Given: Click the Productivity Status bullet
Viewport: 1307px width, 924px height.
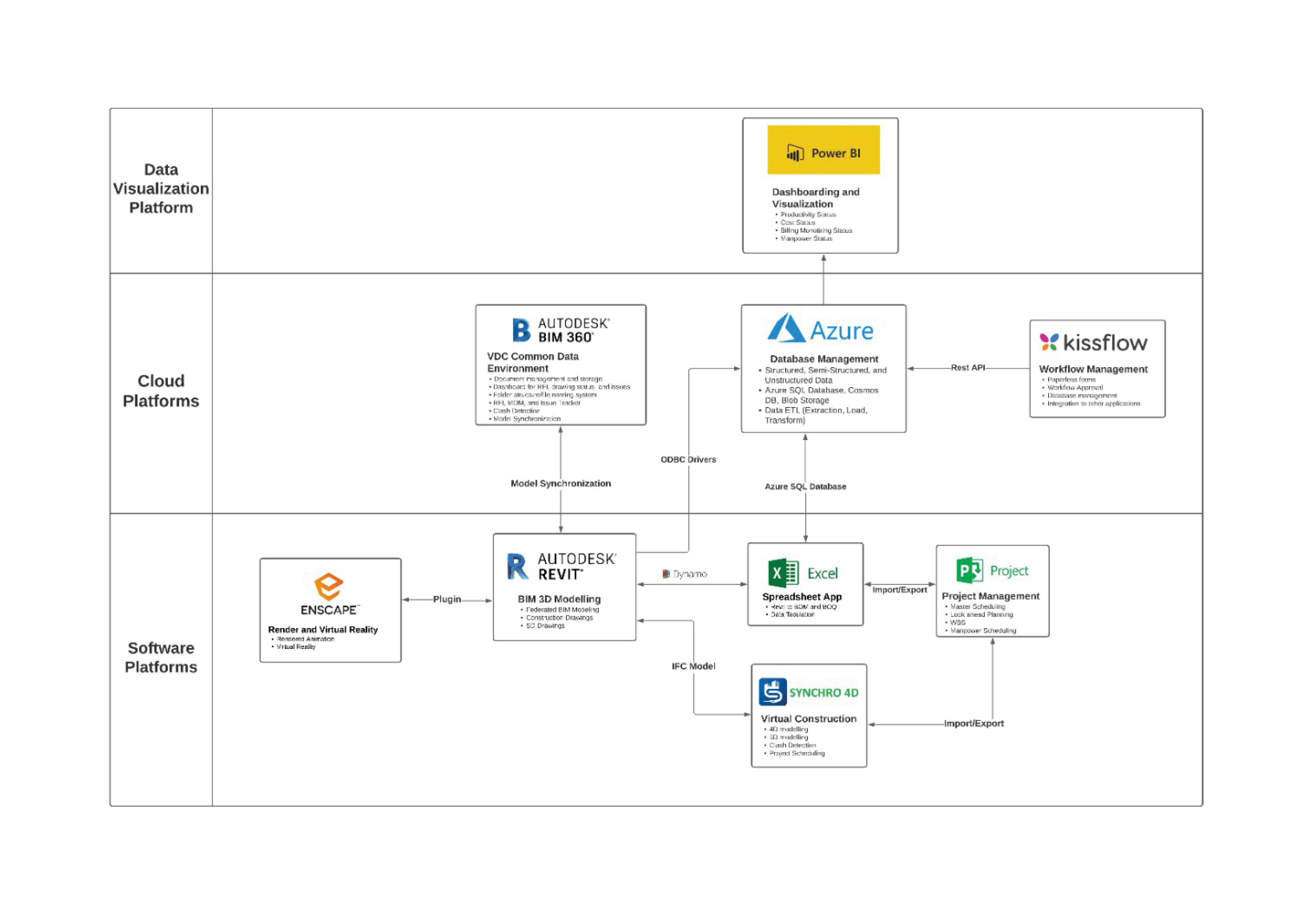Looking at the screenshot, I should point(808,214).
